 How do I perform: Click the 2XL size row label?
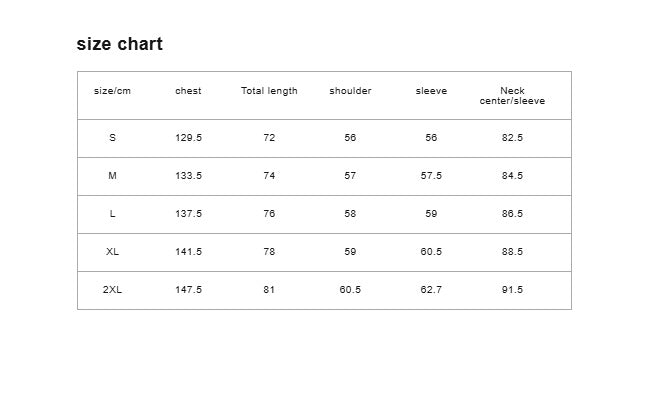click(112, 290)
